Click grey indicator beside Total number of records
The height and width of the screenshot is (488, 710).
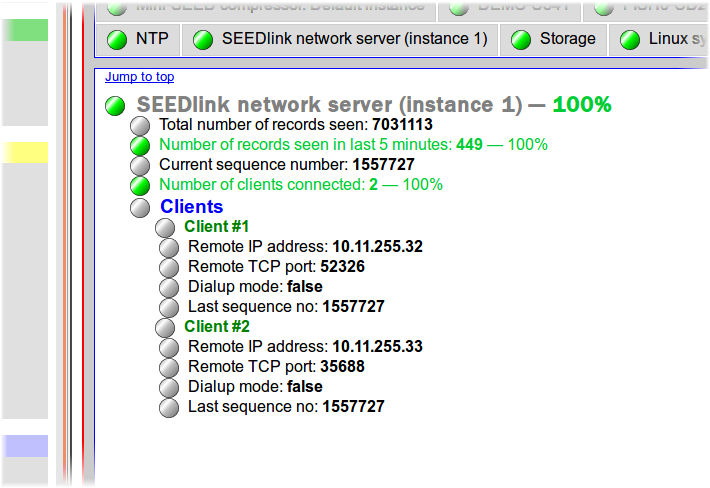140,126
